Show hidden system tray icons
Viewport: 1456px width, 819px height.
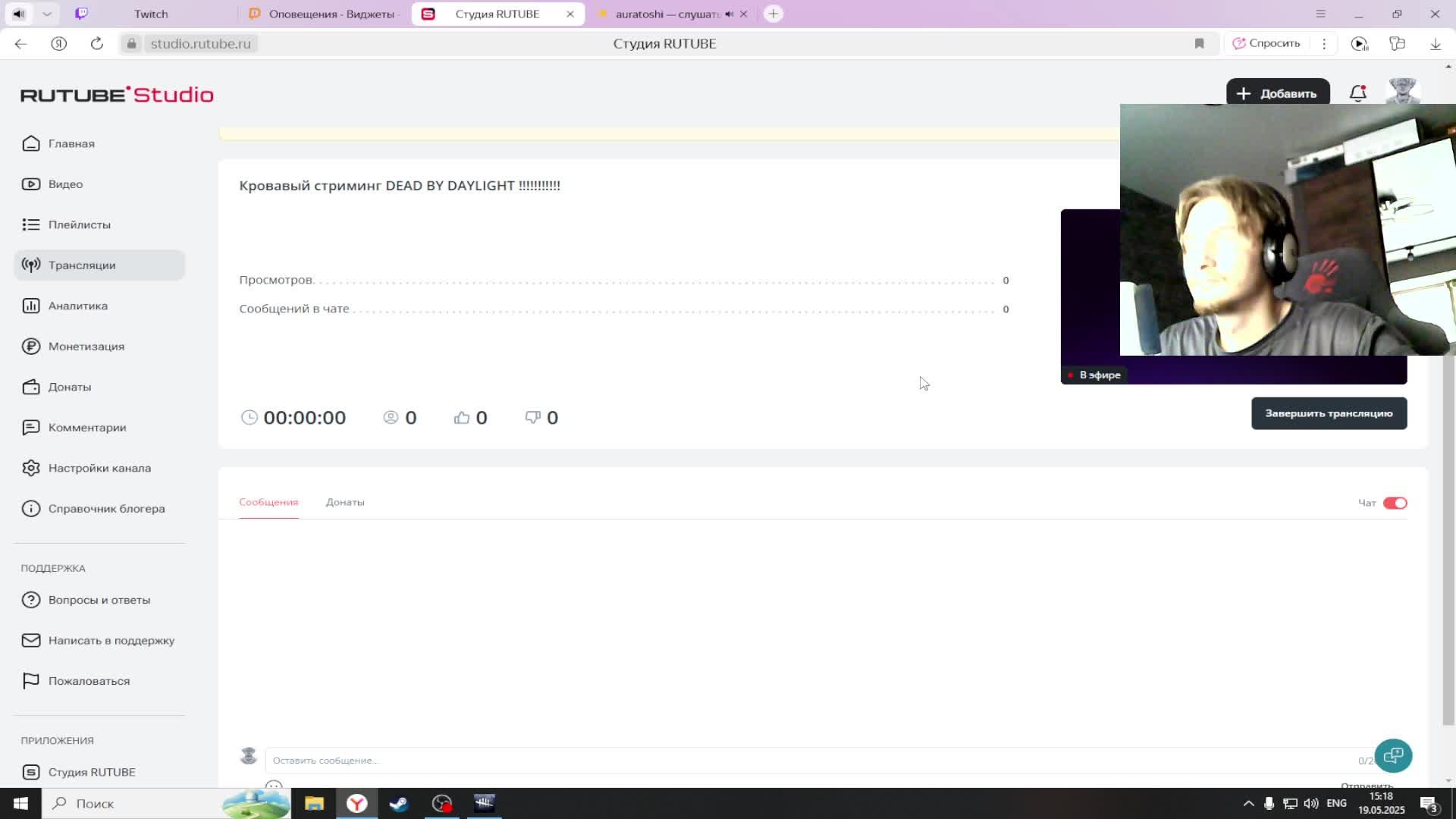click(x=1248, y=803)
